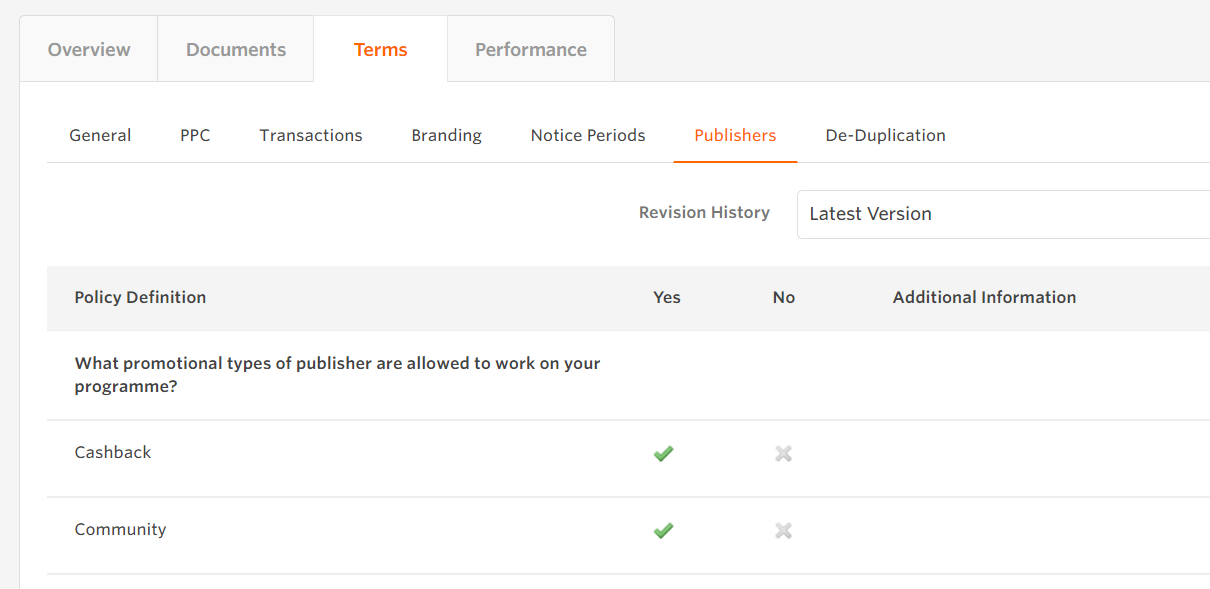Open the De-Duplication sub-tab
This screenshot has width=1210, height=589.
[885, 135]
